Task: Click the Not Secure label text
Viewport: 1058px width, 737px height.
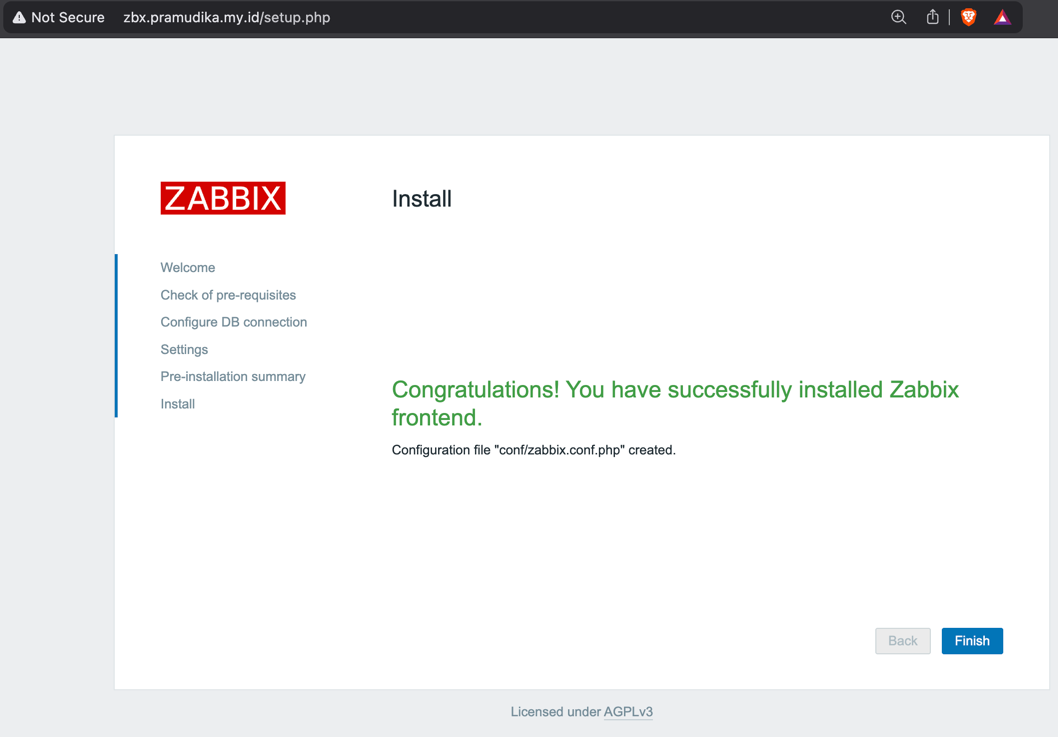Action: (67, 18)
